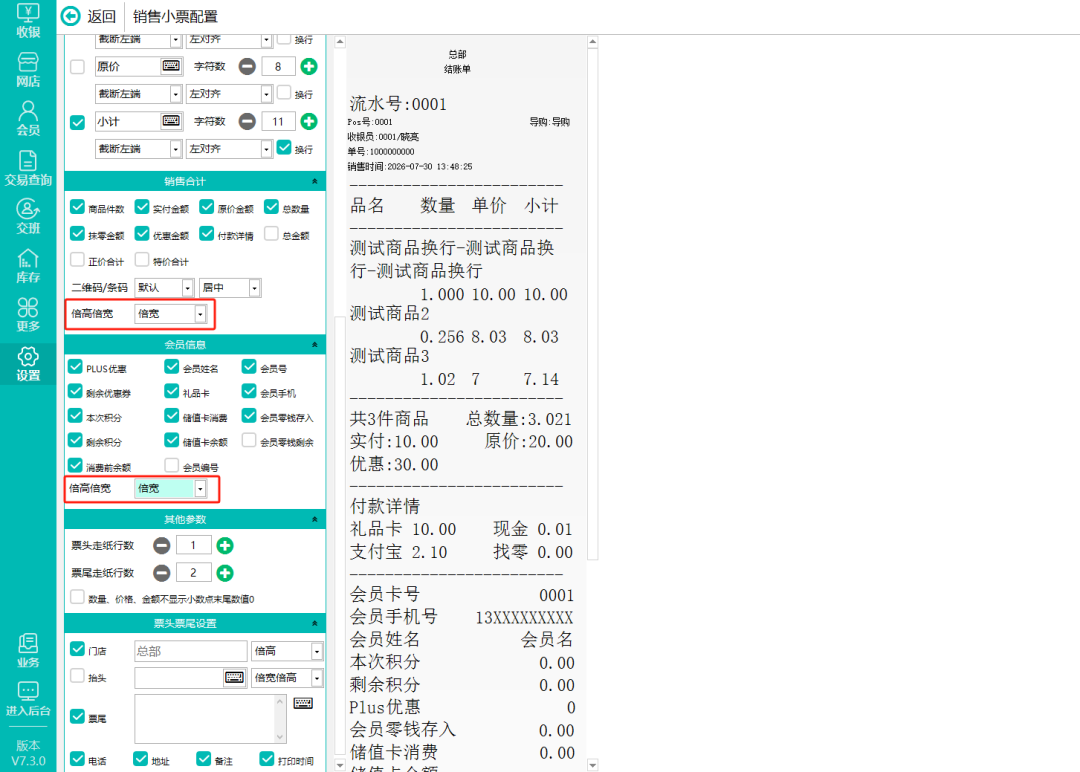Toggle PLUS优惠 checkbox
1080x772 pixels.
[75, 368]
